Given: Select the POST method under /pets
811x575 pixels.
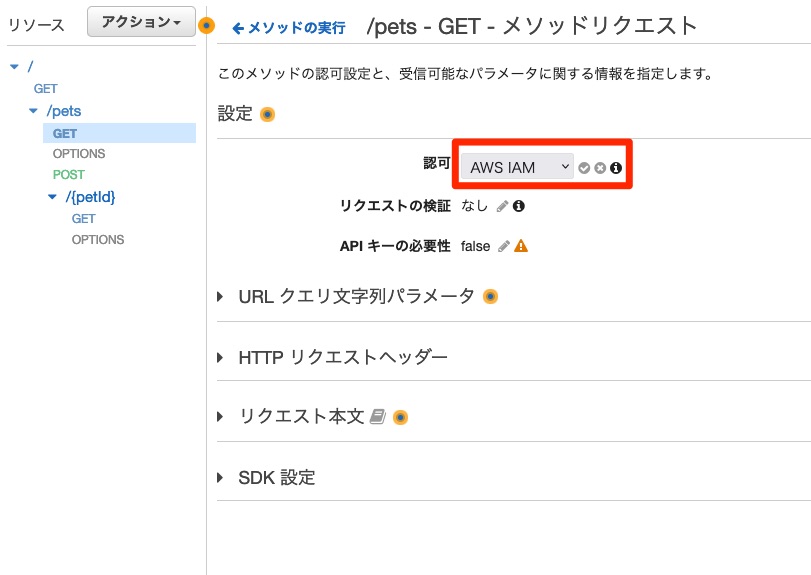Looking at the screenshot, I should coord(69,175).
